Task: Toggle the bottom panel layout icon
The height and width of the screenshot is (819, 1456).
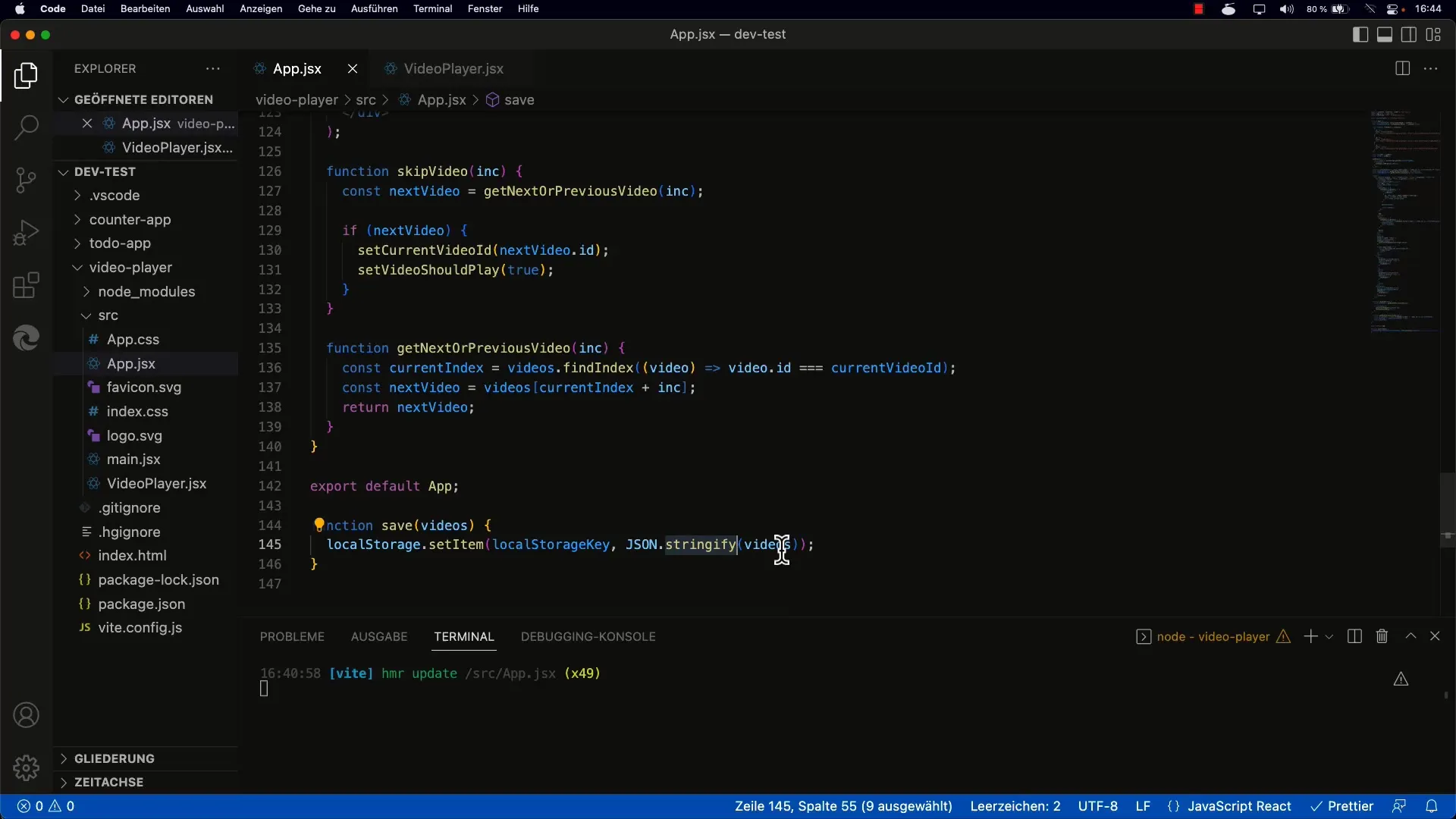Action: coord(1385,35)
